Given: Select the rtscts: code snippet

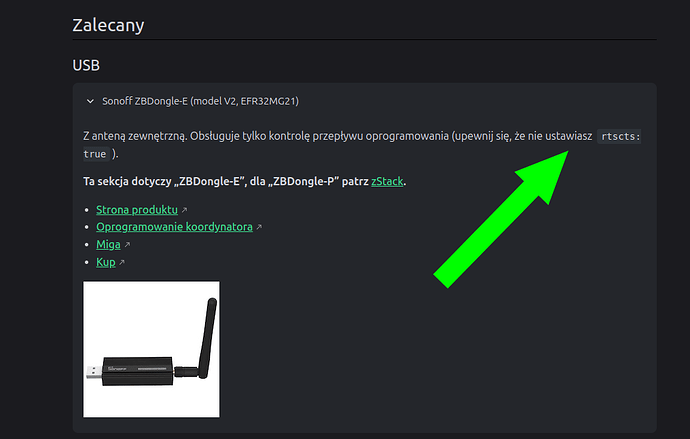Looking at the screenshot, I should click(x=620, y=136).
